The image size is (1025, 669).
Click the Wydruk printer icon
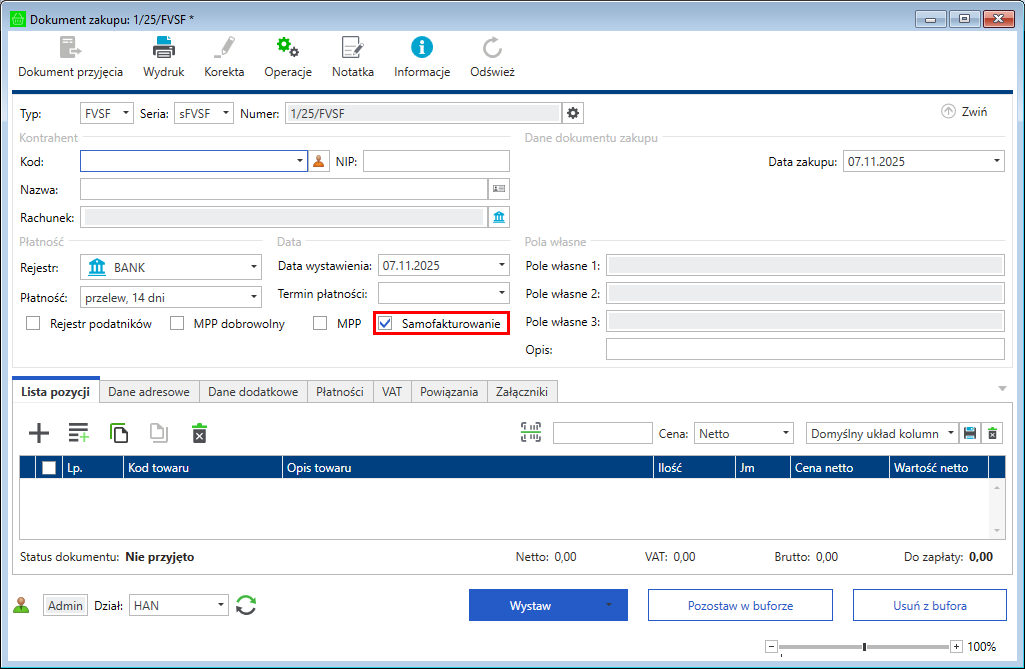163,47
